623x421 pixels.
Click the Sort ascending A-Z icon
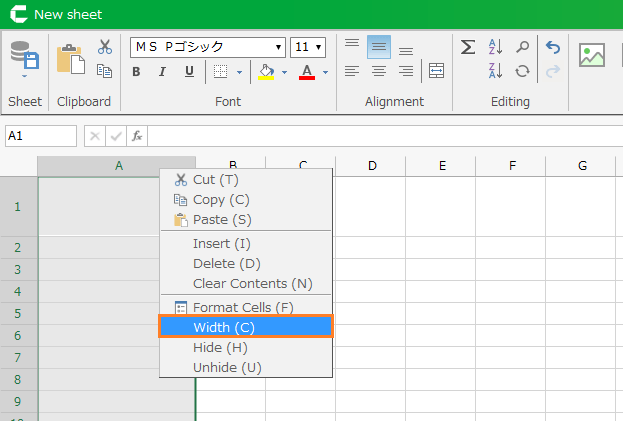pyautogui.click(x=495, y=47)
